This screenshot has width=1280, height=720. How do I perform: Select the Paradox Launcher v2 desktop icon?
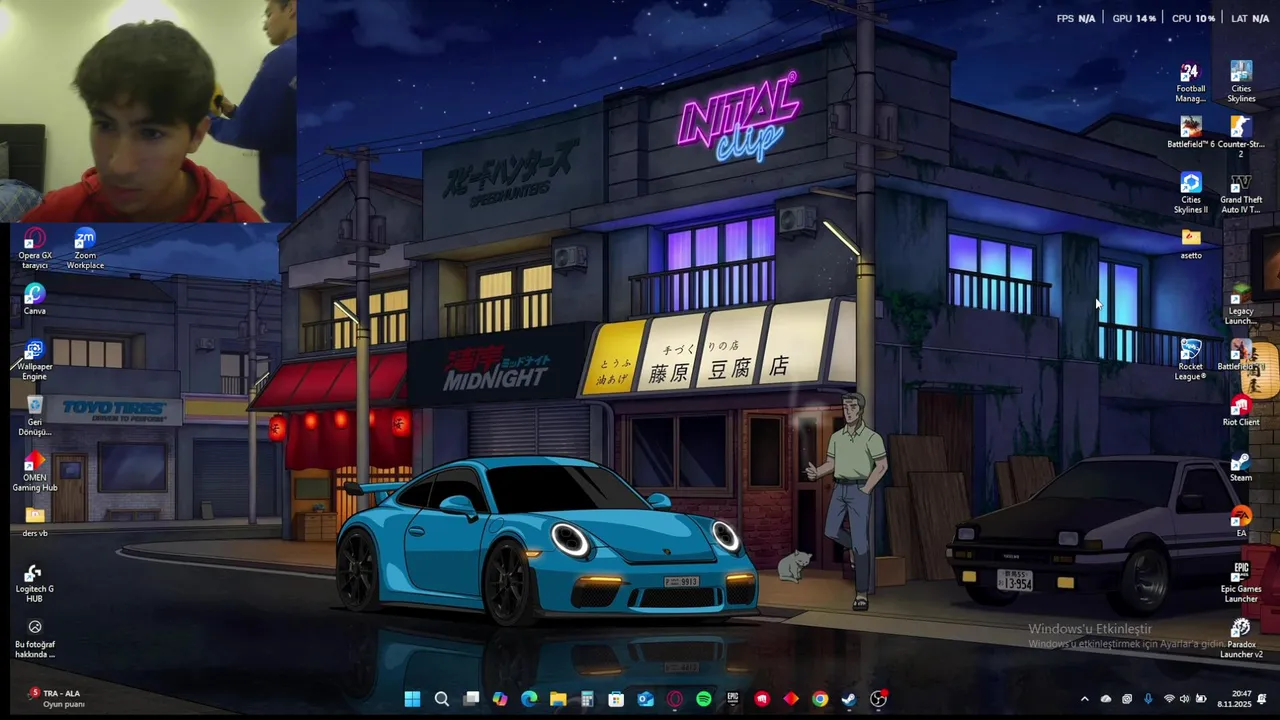point(1241,637)
